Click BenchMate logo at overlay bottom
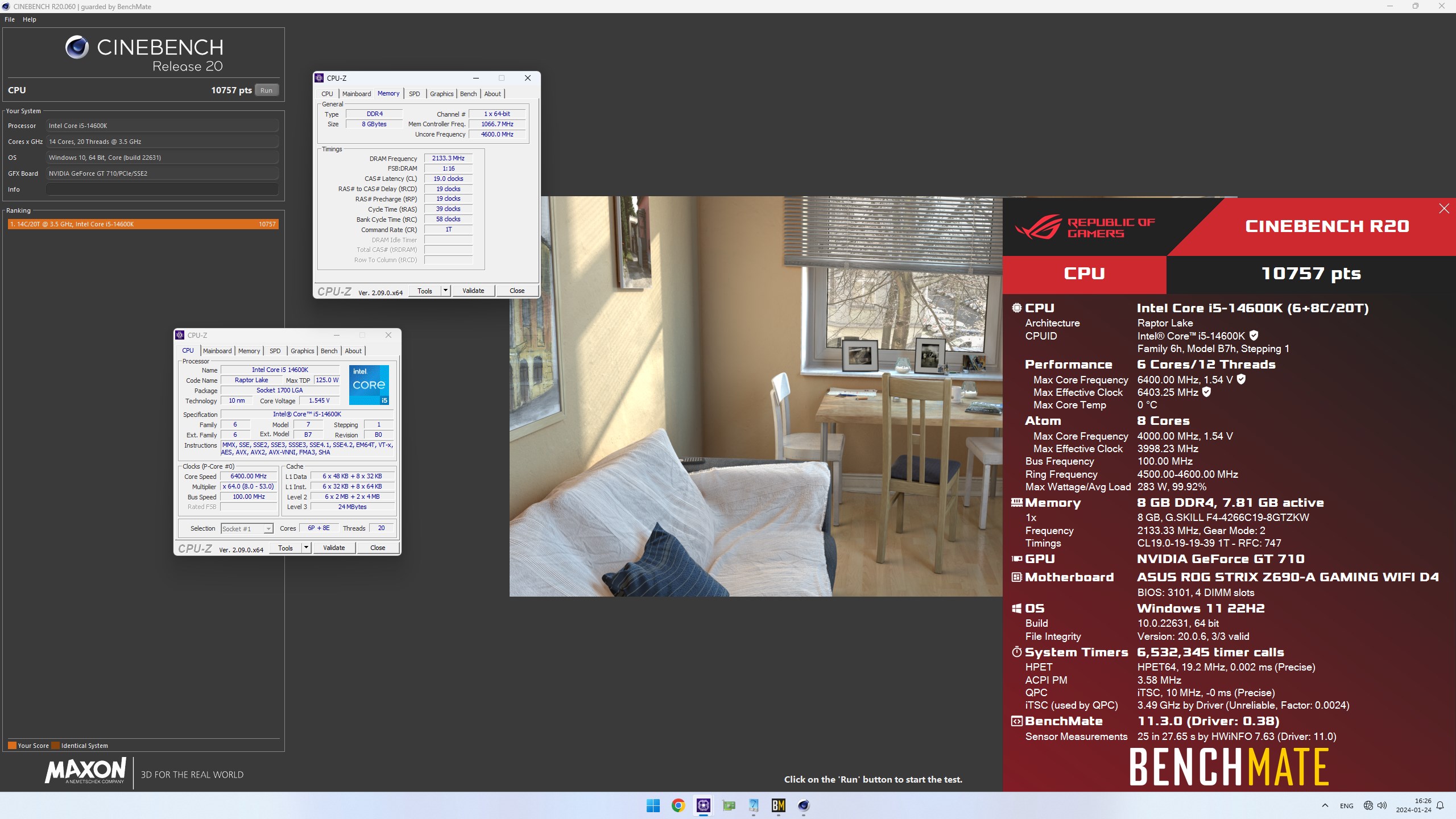The image size is (1456, 819). point(1228,767)
